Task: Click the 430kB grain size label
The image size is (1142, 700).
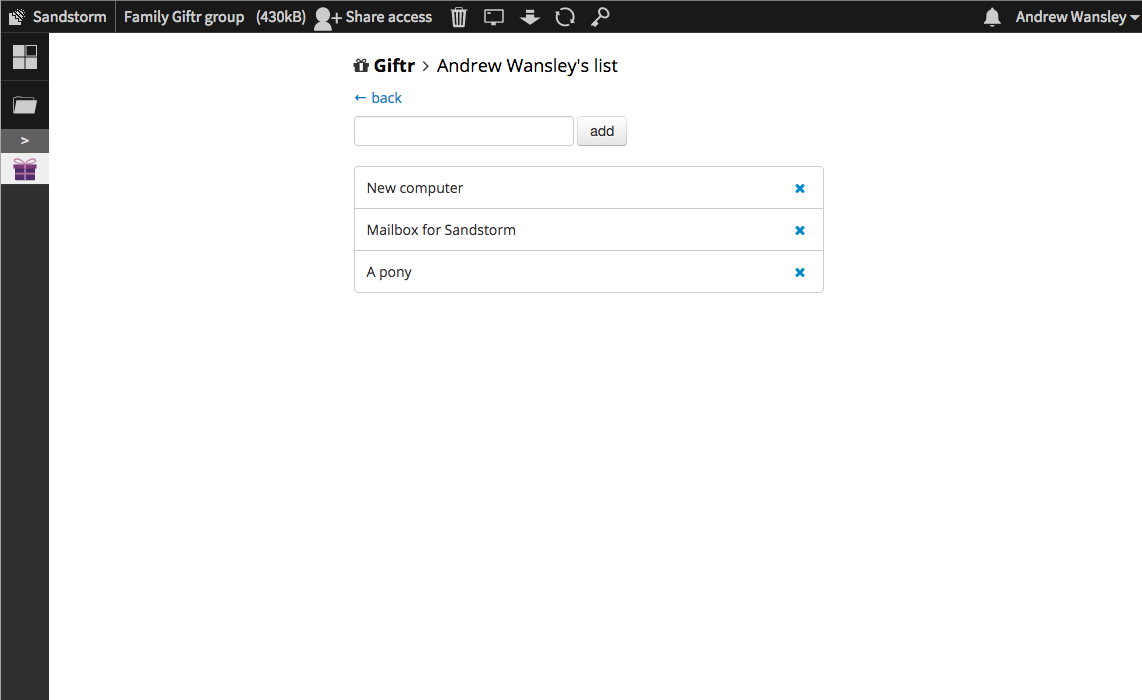Action: (280, 17)
